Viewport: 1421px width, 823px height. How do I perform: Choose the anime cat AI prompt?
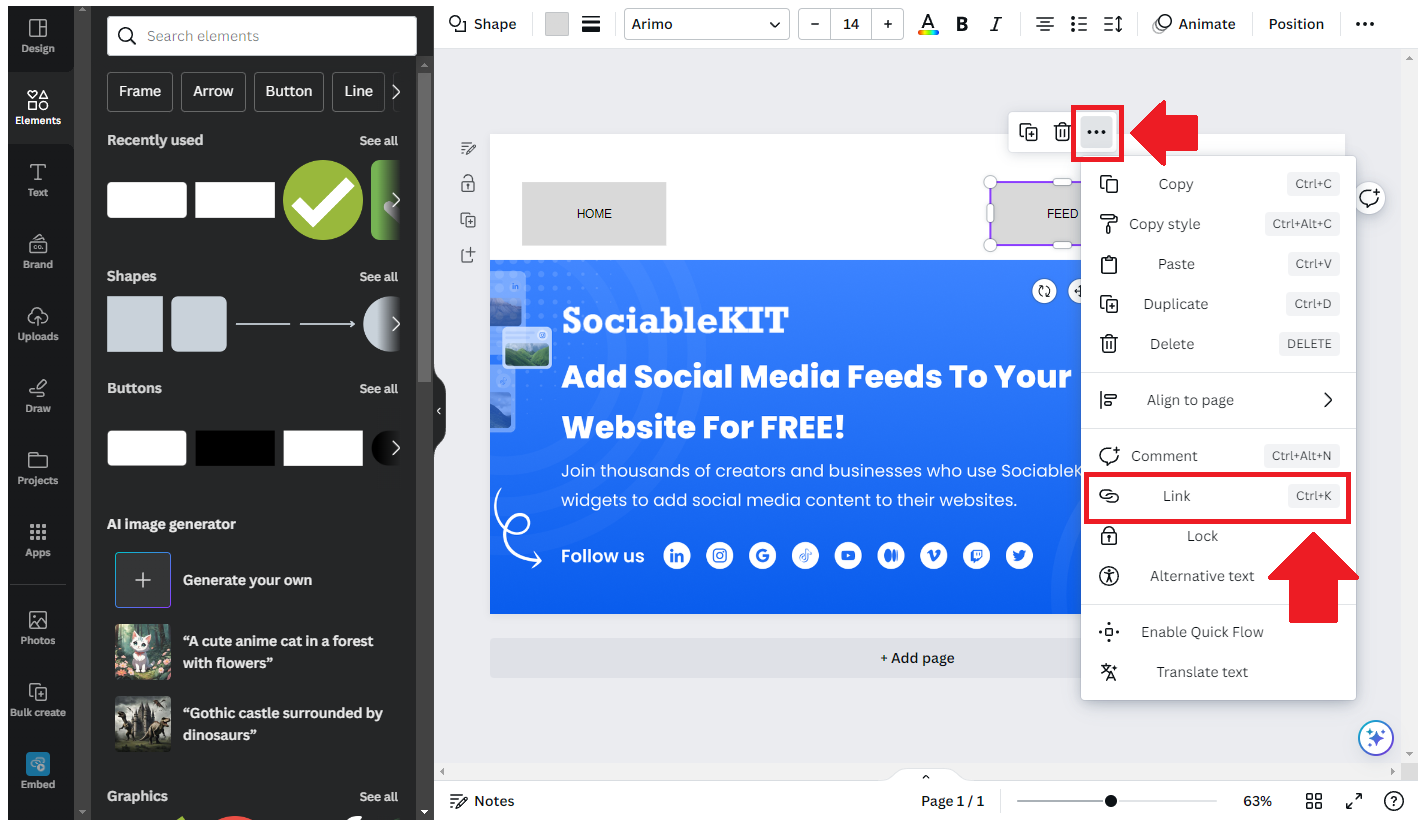[x=247, y=652]
